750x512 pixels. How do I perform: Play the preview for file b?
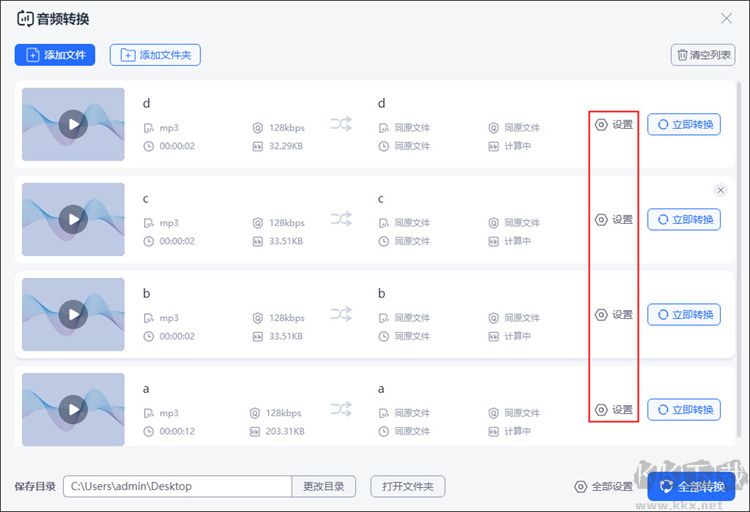coord(72,314)
